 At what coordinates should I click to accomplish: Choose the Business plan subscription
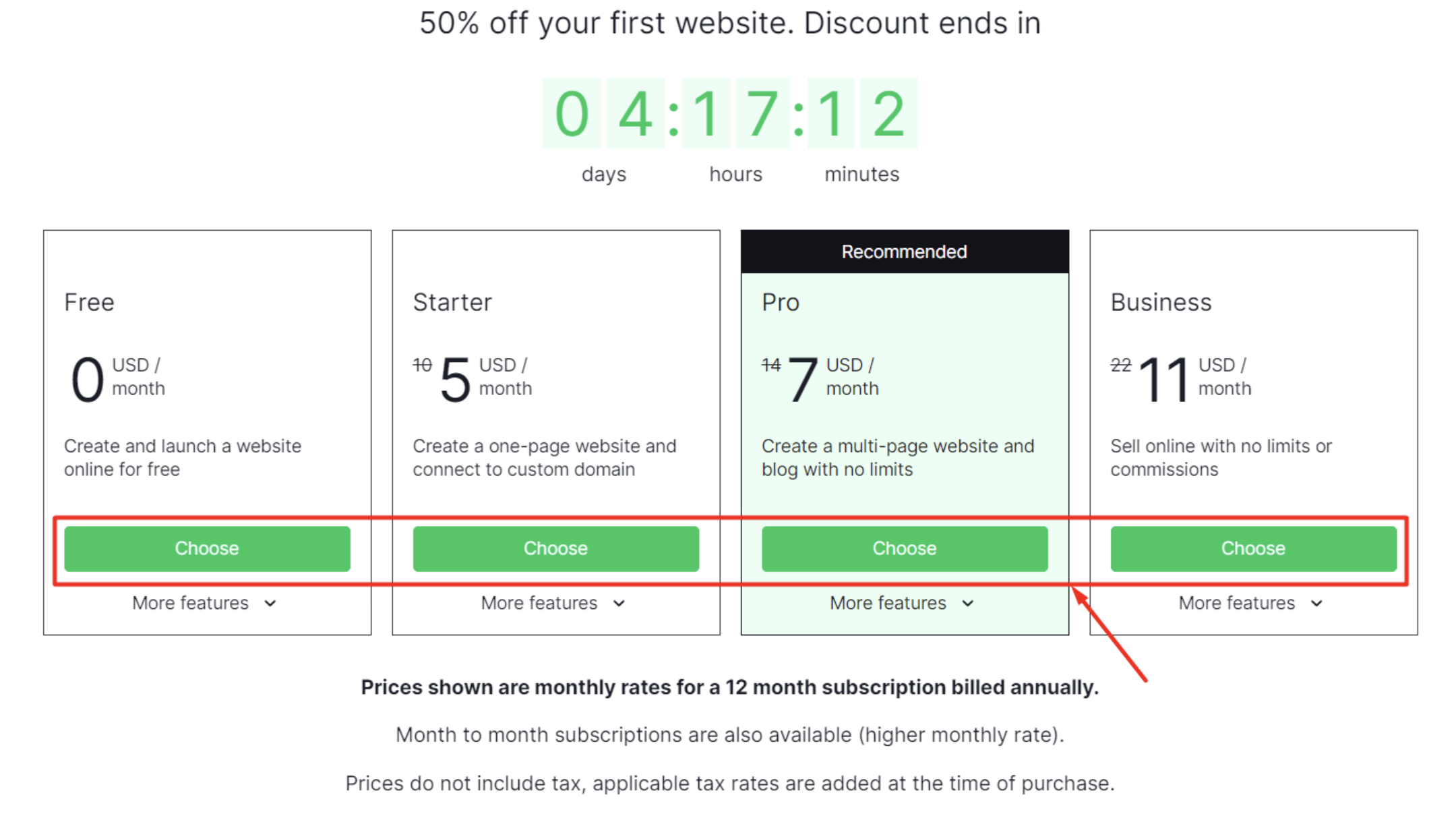tap(1252, 548)
